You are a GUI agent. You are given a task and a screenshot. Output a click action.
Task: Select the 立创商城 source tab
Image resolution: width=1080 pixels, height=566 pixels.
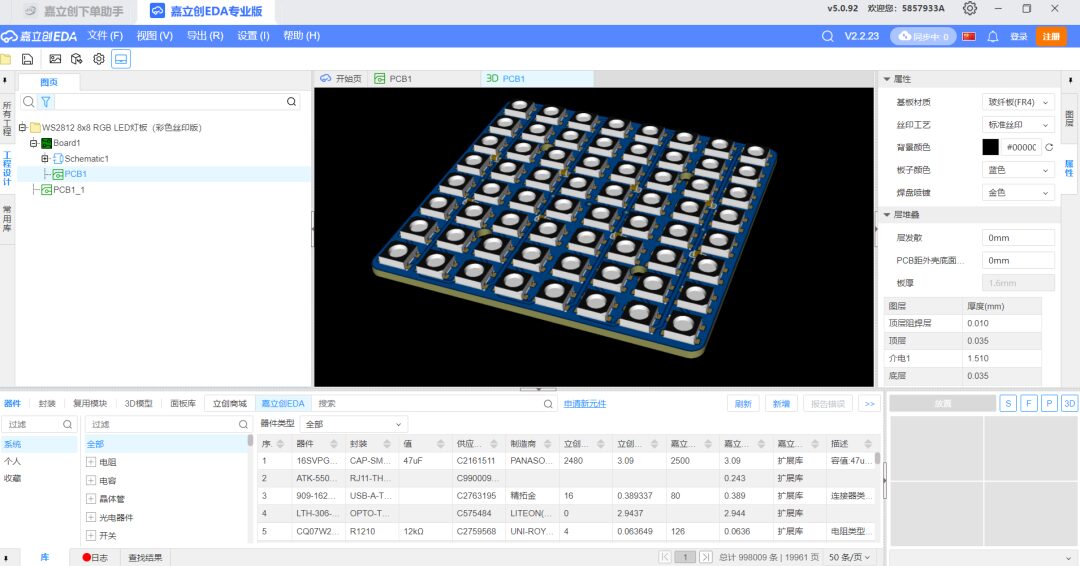pyautogui.click(x=229, y=403)
